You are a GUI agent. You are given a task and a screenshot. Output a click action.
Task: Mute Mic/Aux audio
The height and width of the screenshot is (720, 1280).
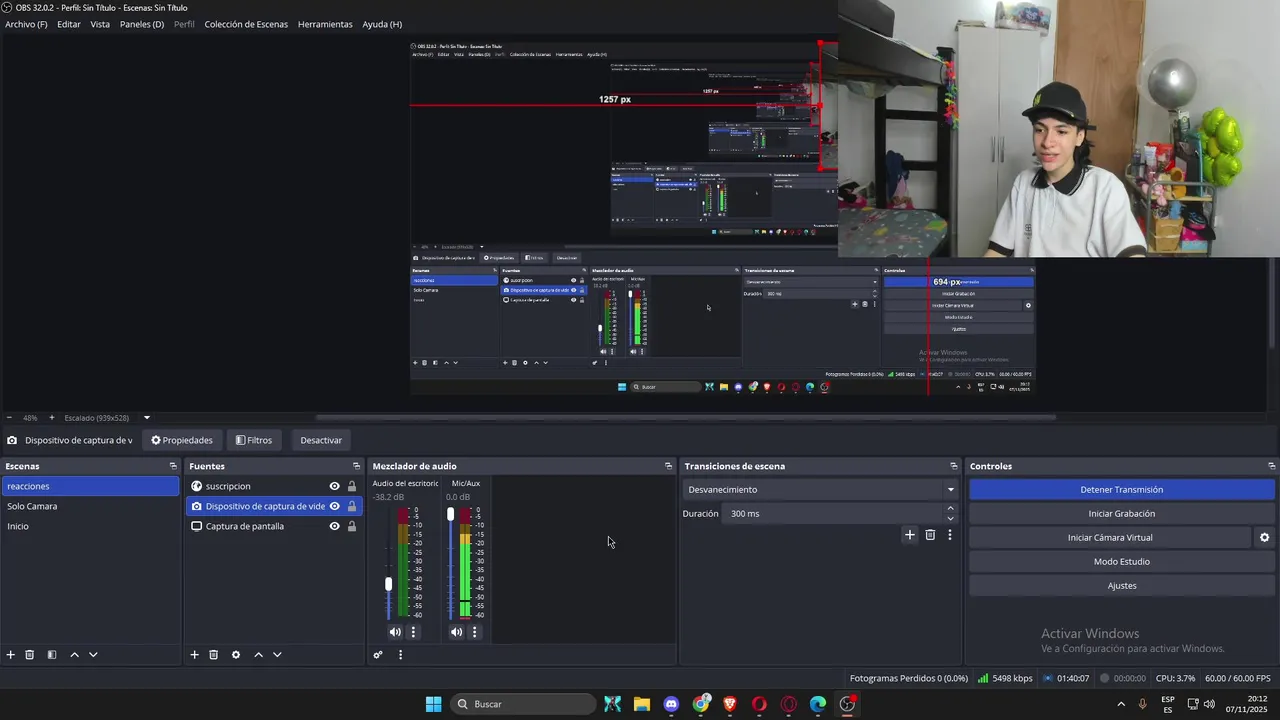pyautogui.click(x=456, y=632)
